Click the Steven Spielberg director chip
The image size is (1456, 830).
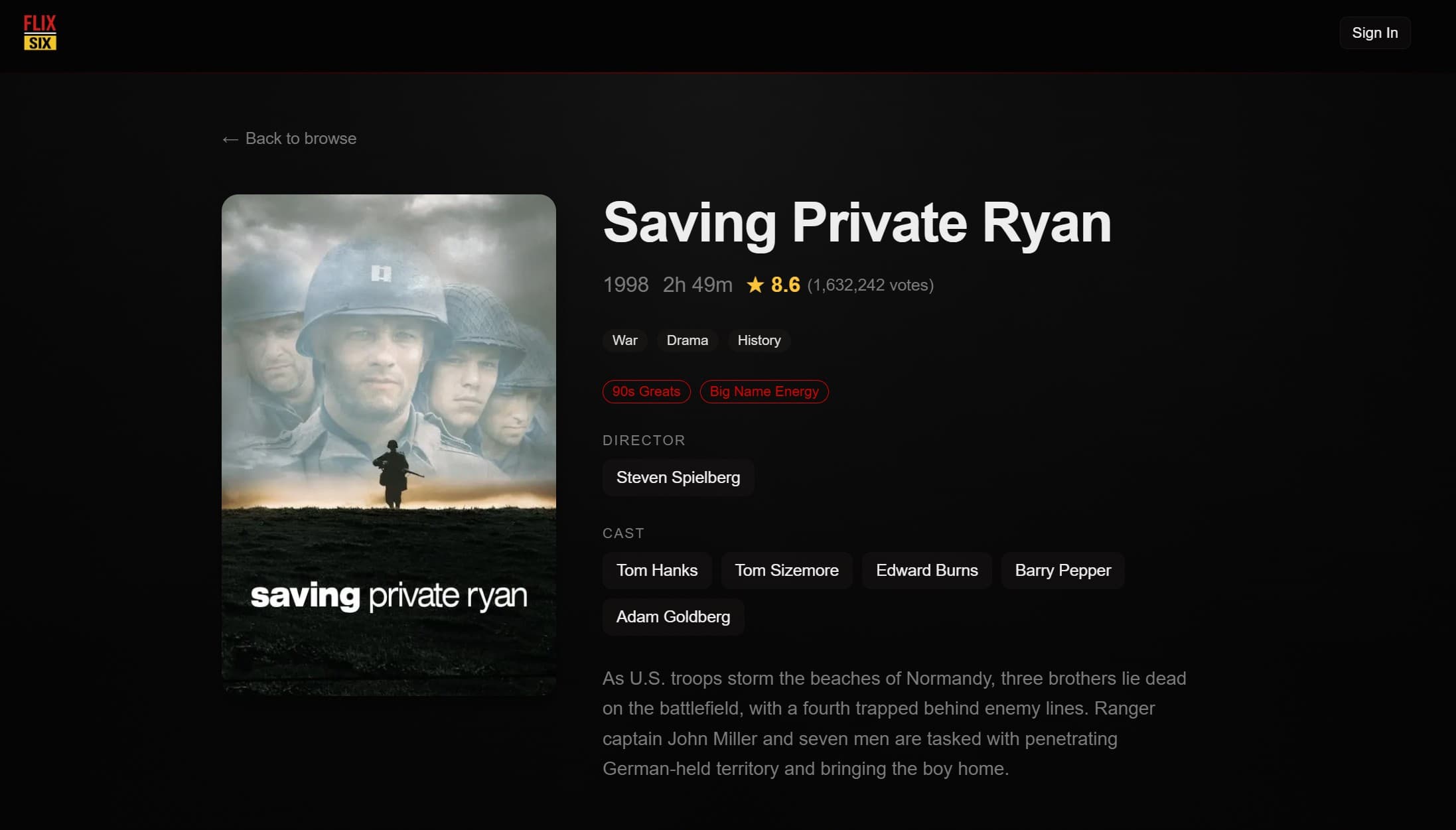pos(678,477)
